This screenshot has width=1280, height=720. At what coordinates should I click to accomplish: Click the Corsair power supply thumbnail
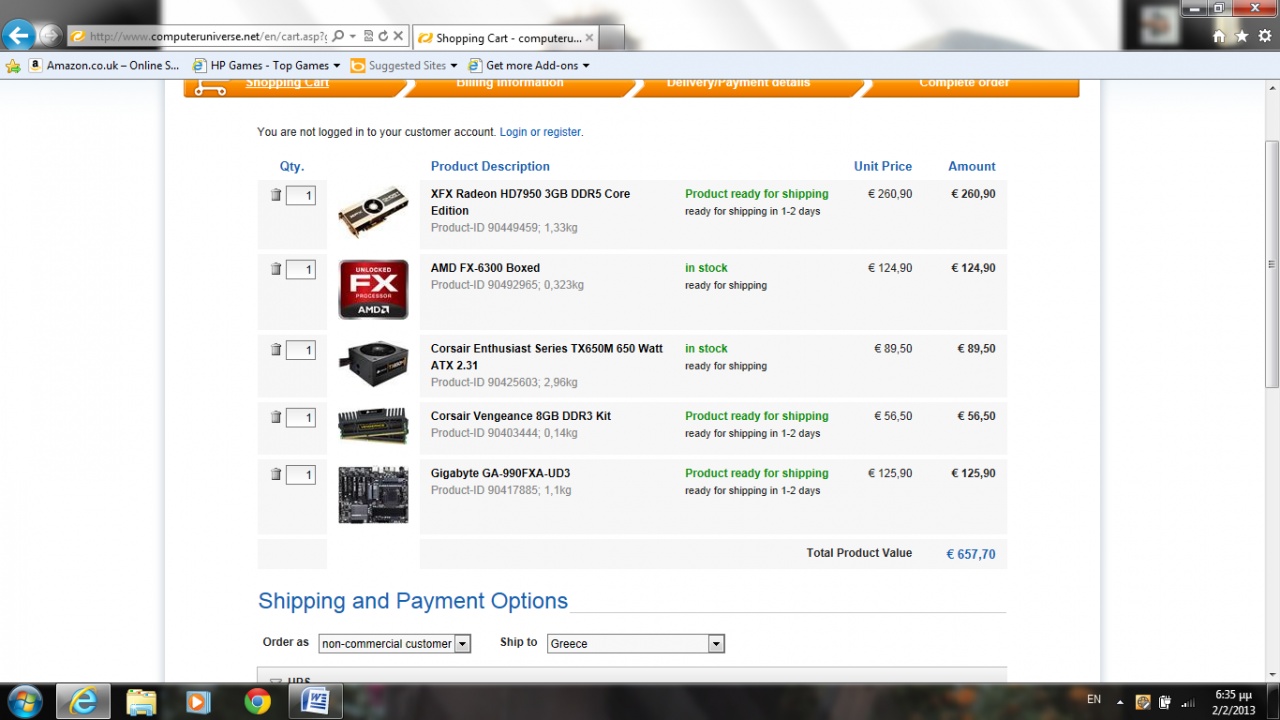pyautogui.click(x=373, y=365)
